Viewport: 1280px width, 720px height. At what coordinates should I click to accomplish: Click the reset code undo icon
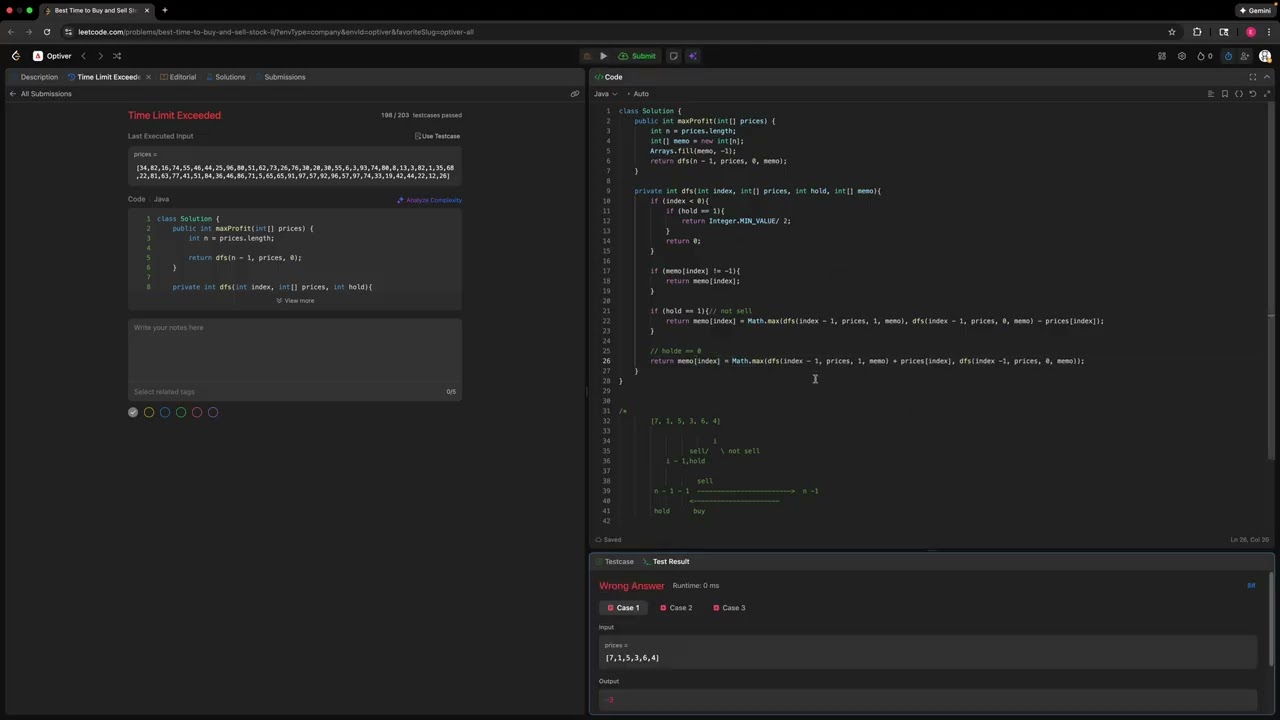[1253, 94]
